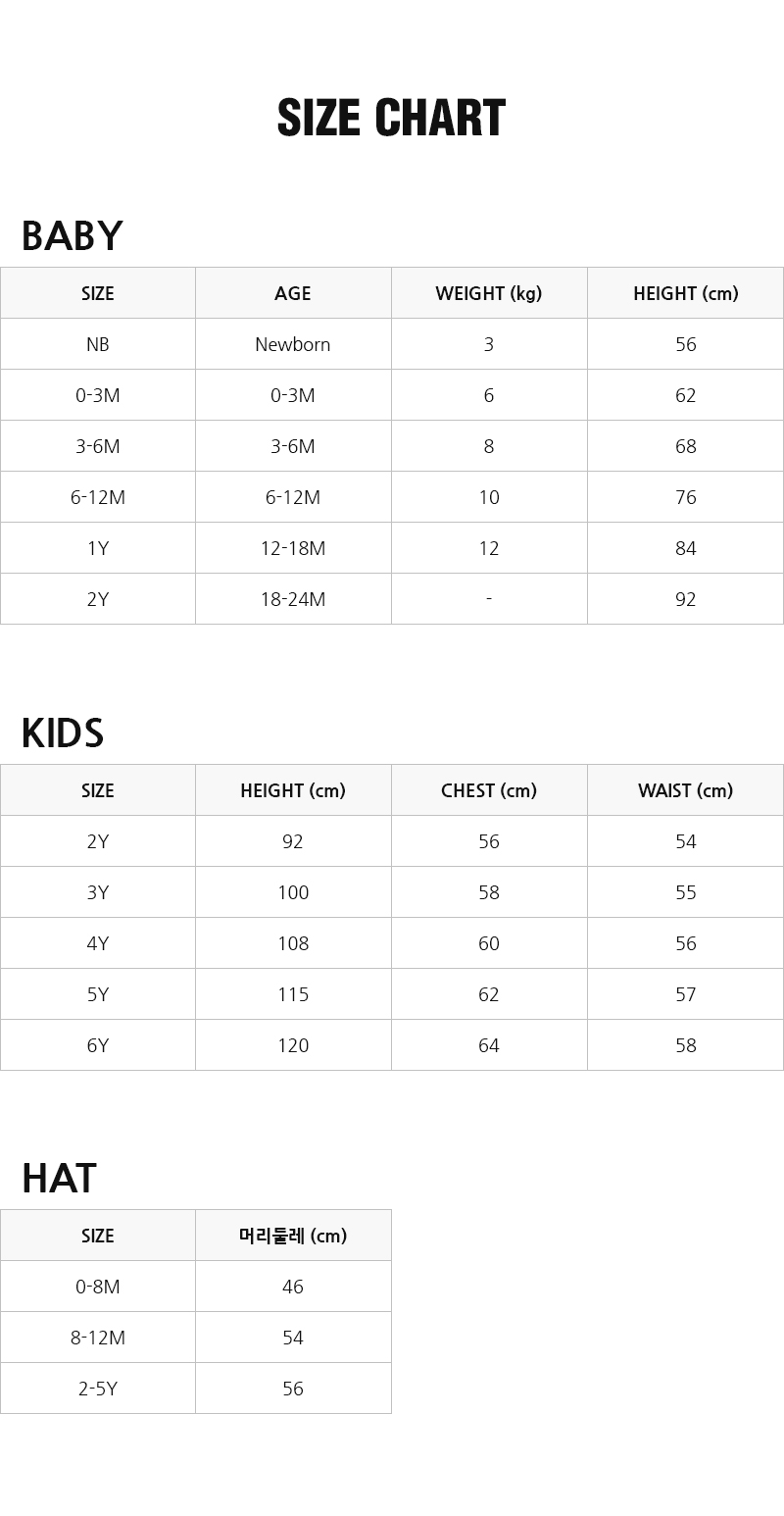Click the CHEST (cm) column header
This screenshot has width=784, height=1516.
point(488,790)
